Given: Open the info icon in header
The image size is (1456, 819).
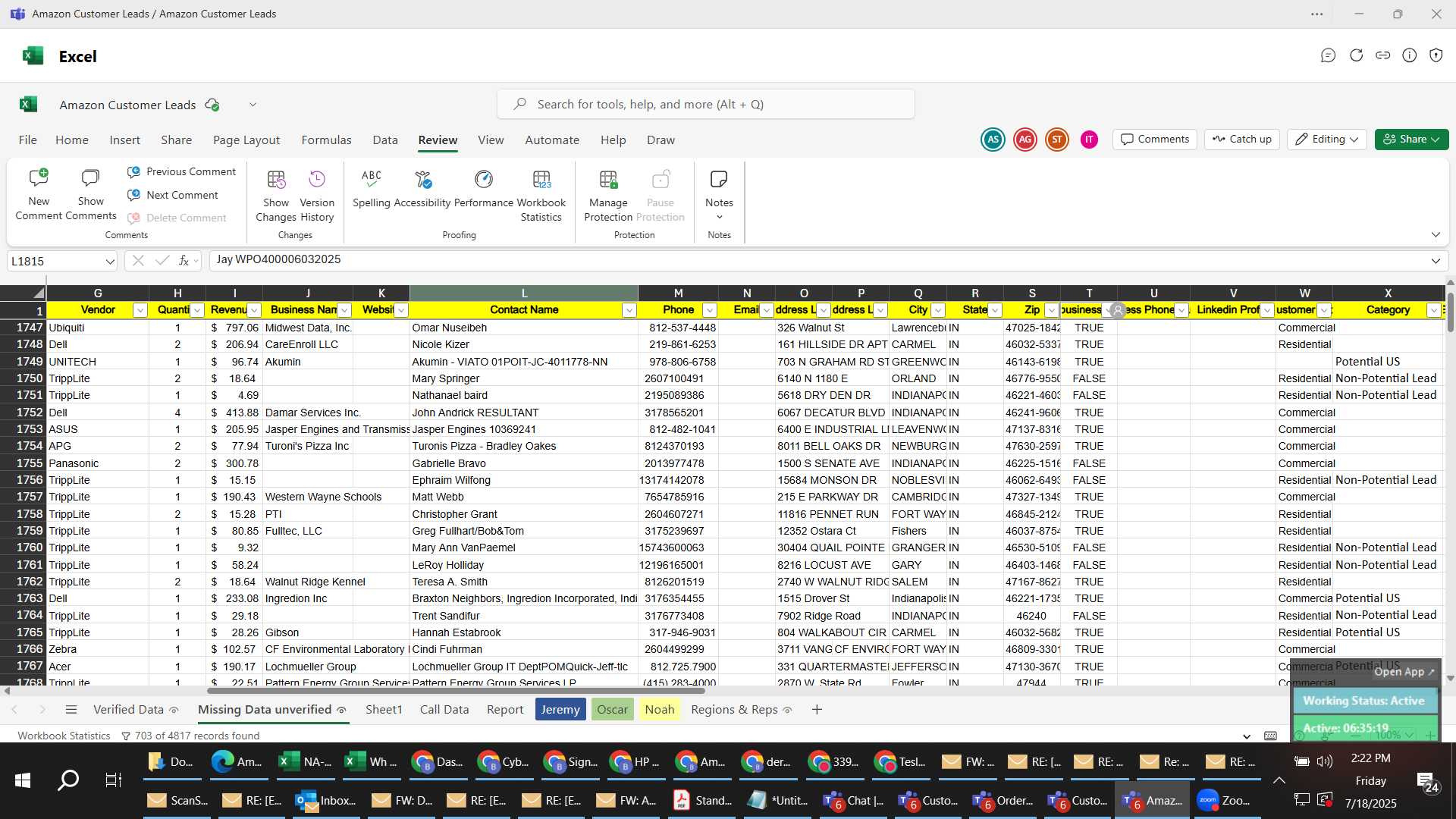Looking at the screenshot, I should click(x=1410, y=55).
